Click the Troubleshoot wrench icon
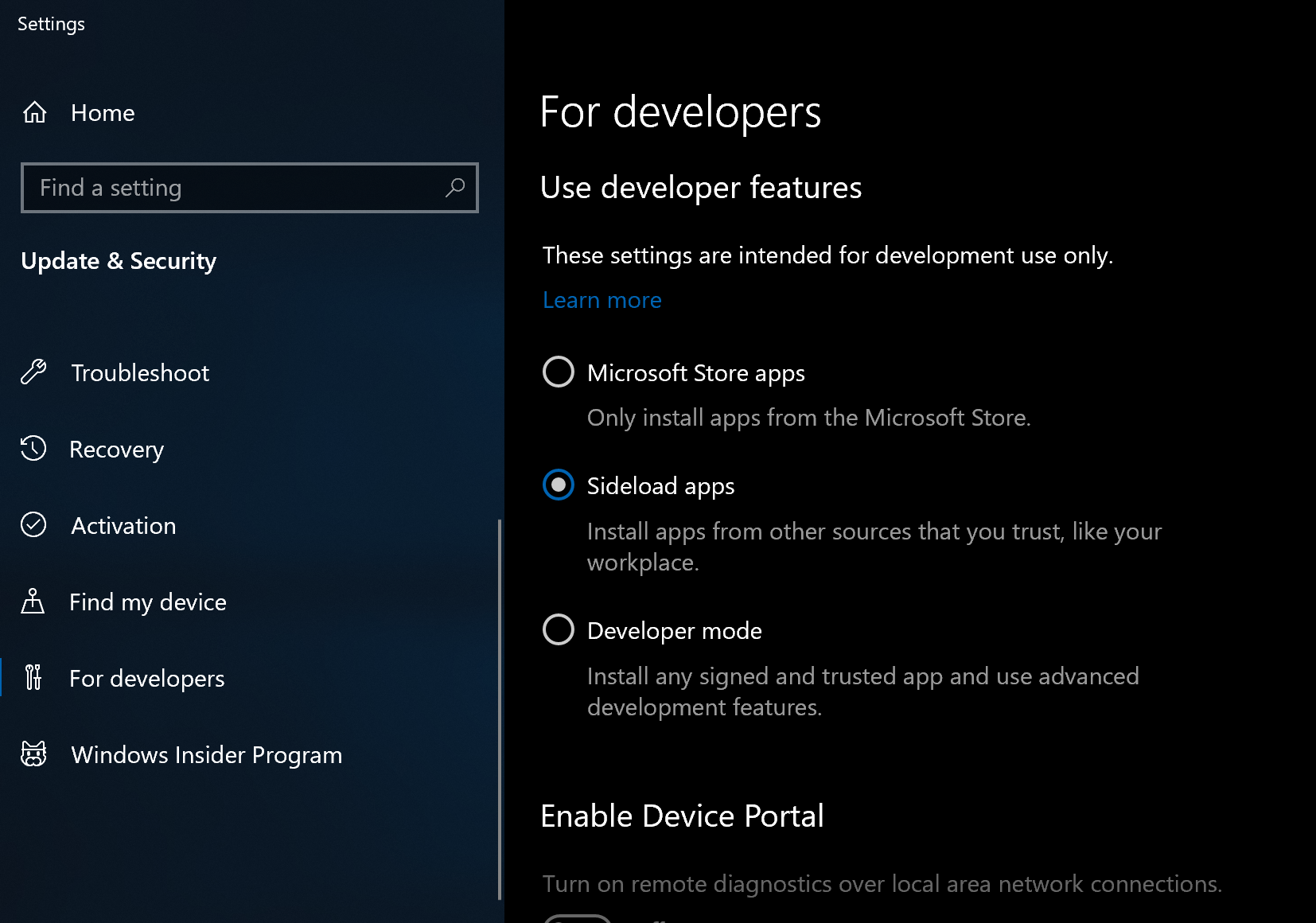Viewport: 1316px width, 923px height. tap(33, 372)
